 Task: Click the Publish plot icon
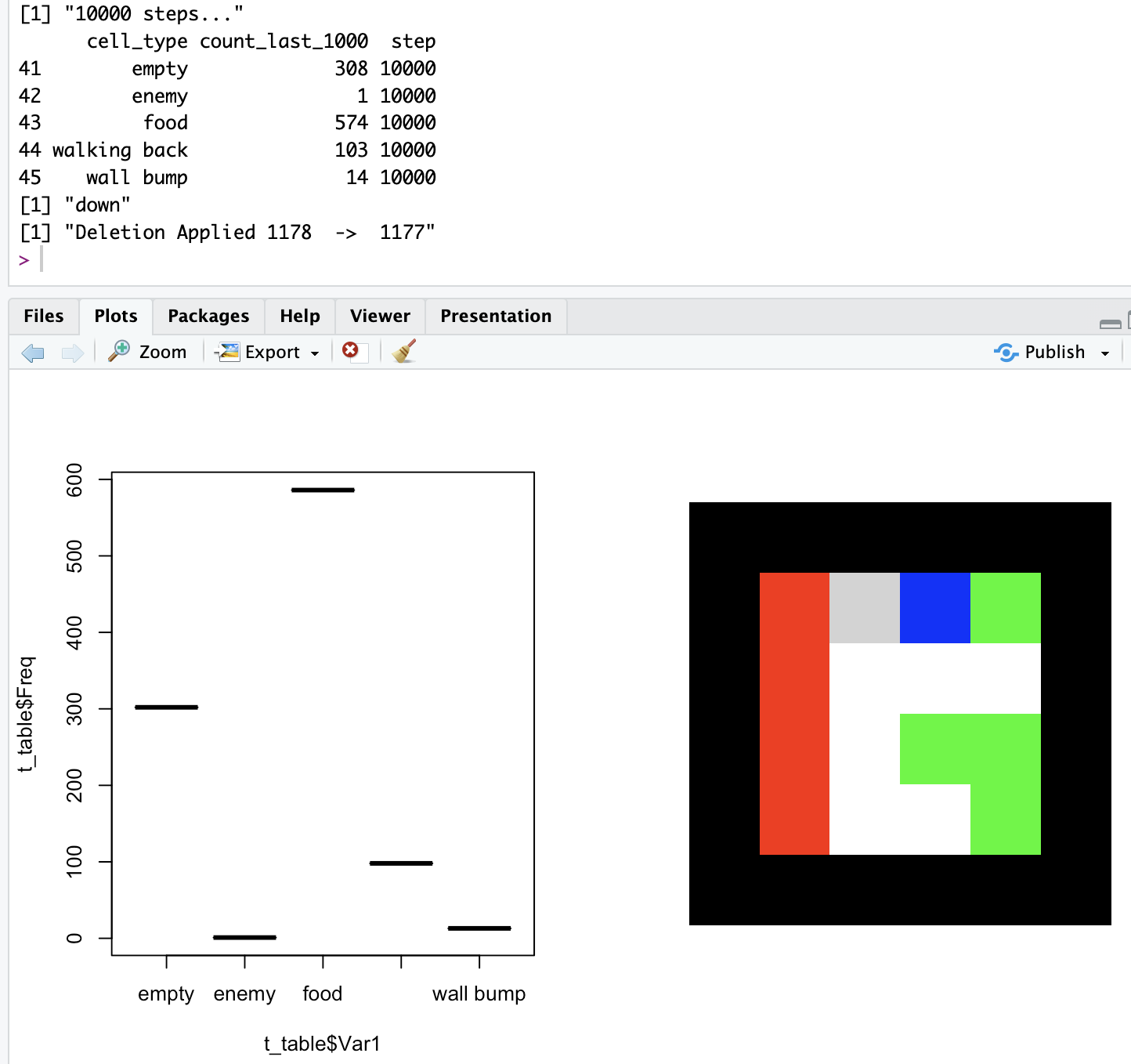click(x=1006, y=353)
